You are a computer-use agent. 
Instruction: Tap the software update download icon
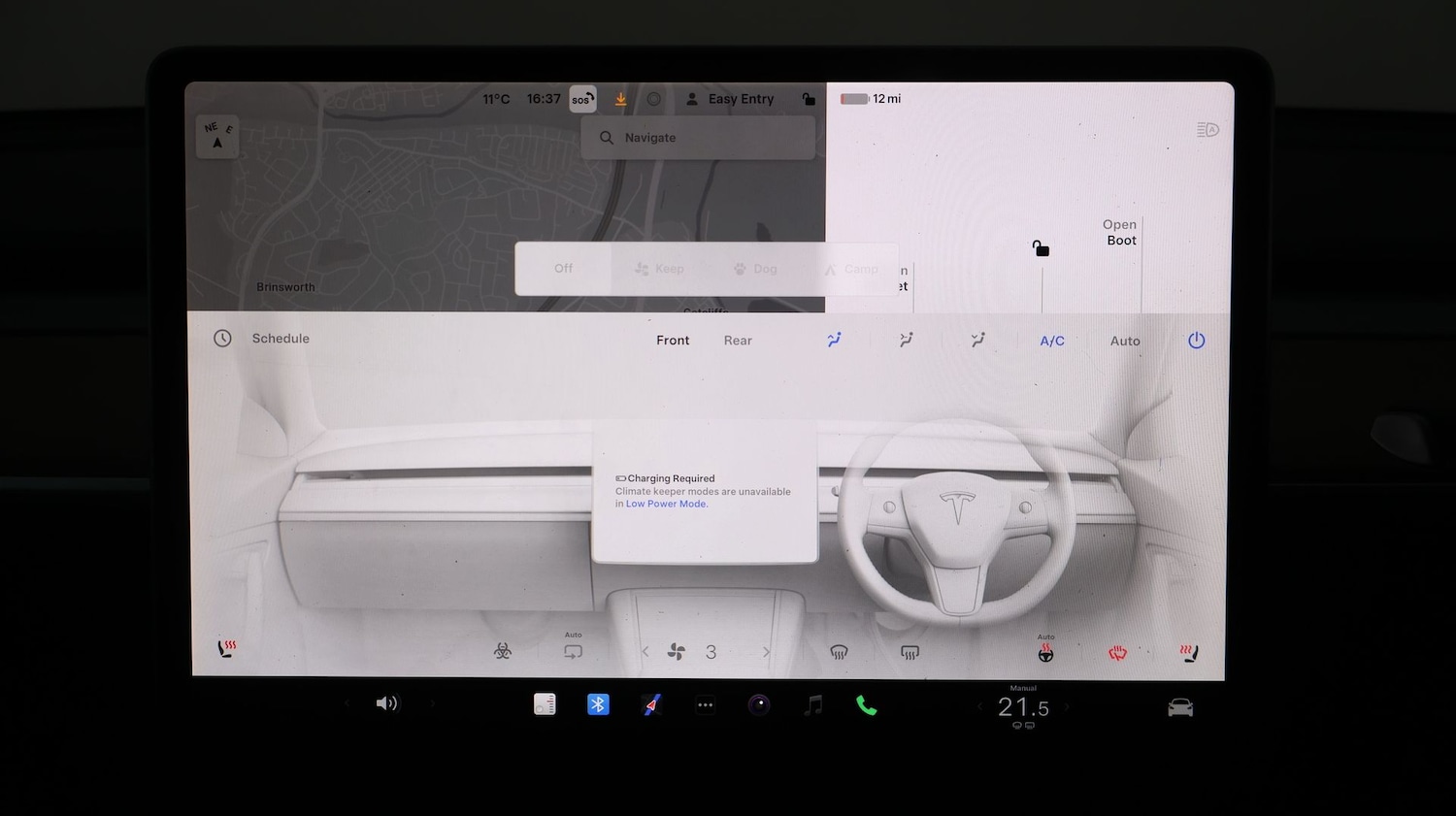pyautogui.click(x=620, y=98)
